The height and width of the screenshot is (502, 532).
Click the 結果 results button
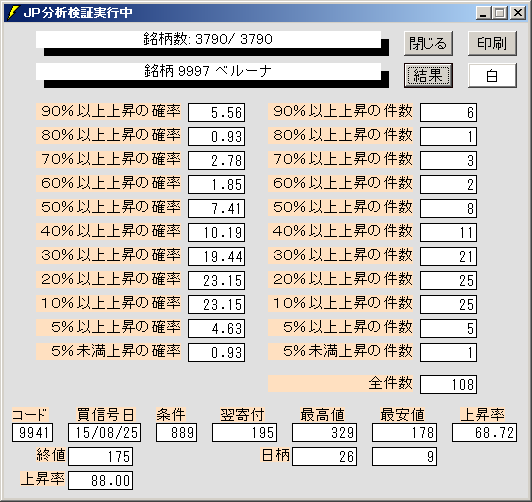[428, 75]
